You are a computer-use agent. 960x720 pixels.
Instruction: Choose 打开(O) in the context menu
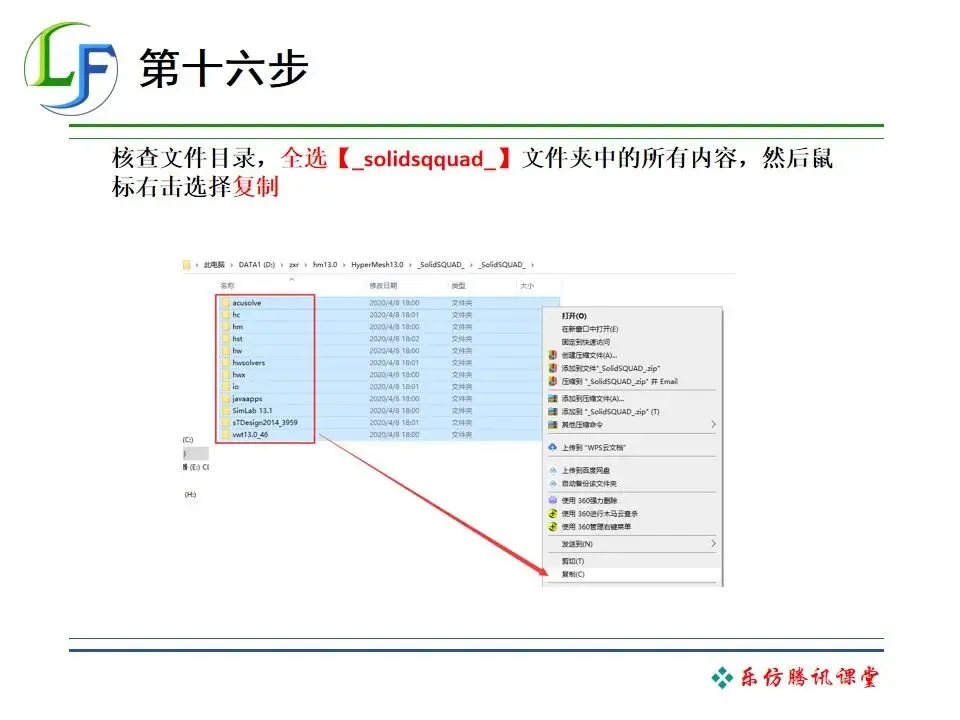(574, 316)
